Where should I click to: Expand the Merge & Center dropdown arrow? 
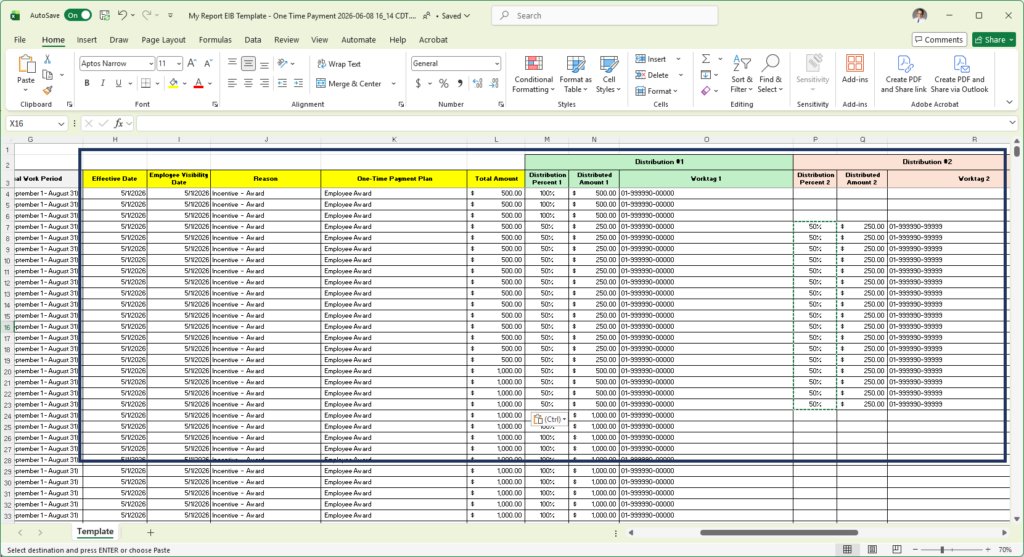393,84
